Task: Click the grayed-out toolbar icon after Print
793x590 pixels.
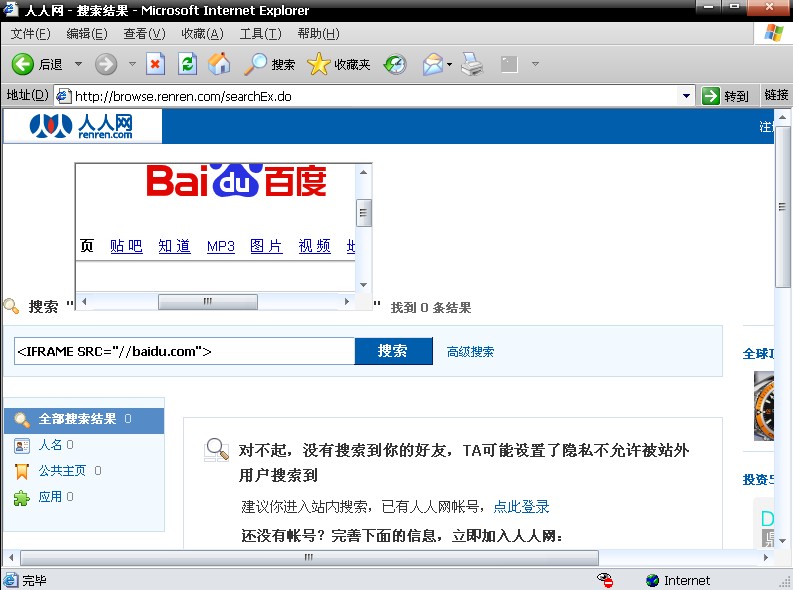Action: coord(509,64)
